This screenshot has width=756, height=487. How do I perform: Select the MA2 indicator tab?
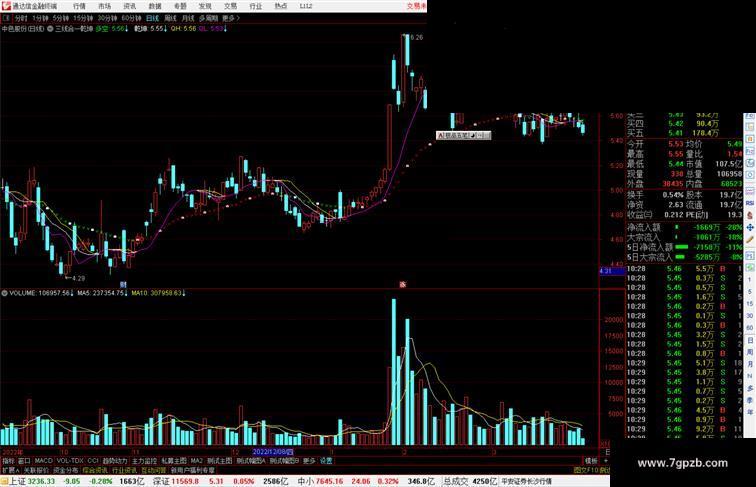click(196, 461)
